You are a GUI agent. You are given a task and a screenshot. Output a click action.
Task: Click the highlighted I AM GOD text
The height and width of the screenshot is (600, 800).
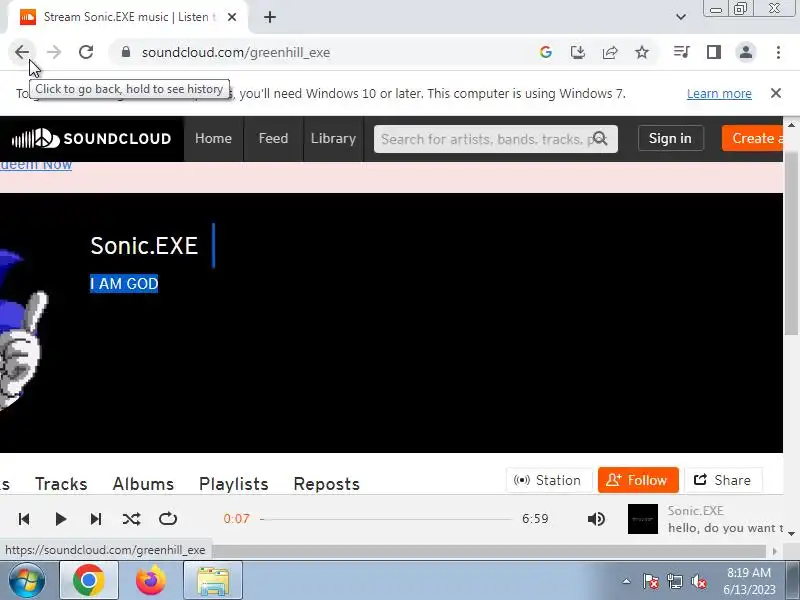124,284
